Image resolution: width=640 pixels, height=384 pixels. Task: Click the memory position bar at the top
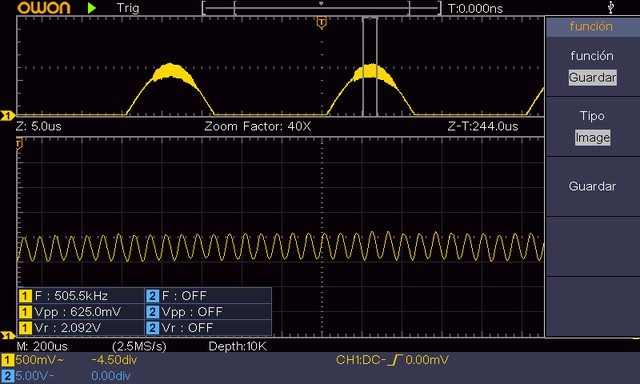(x=322, y=8)
